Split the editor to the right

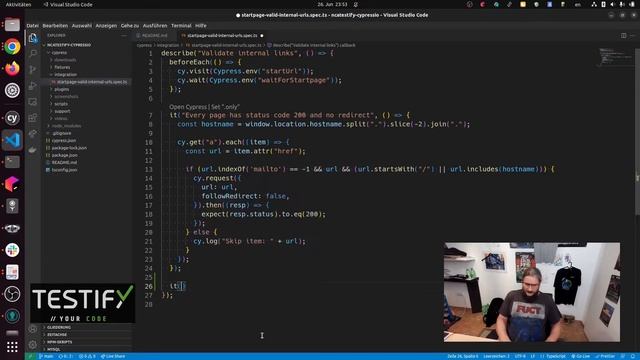624,36
